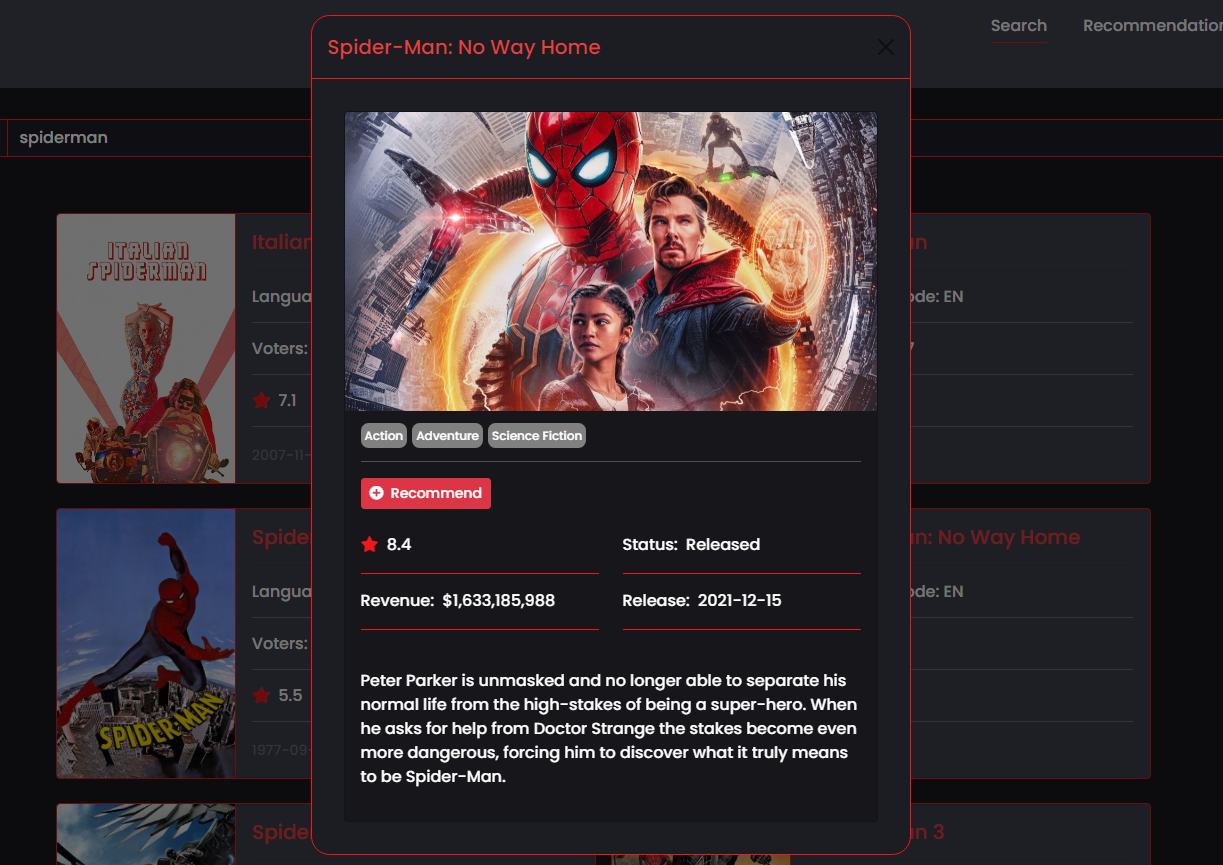Click the 1977 Spider-Man poster with 5.5 rating
Screen dimensions: 1223x865
(147, 643)
